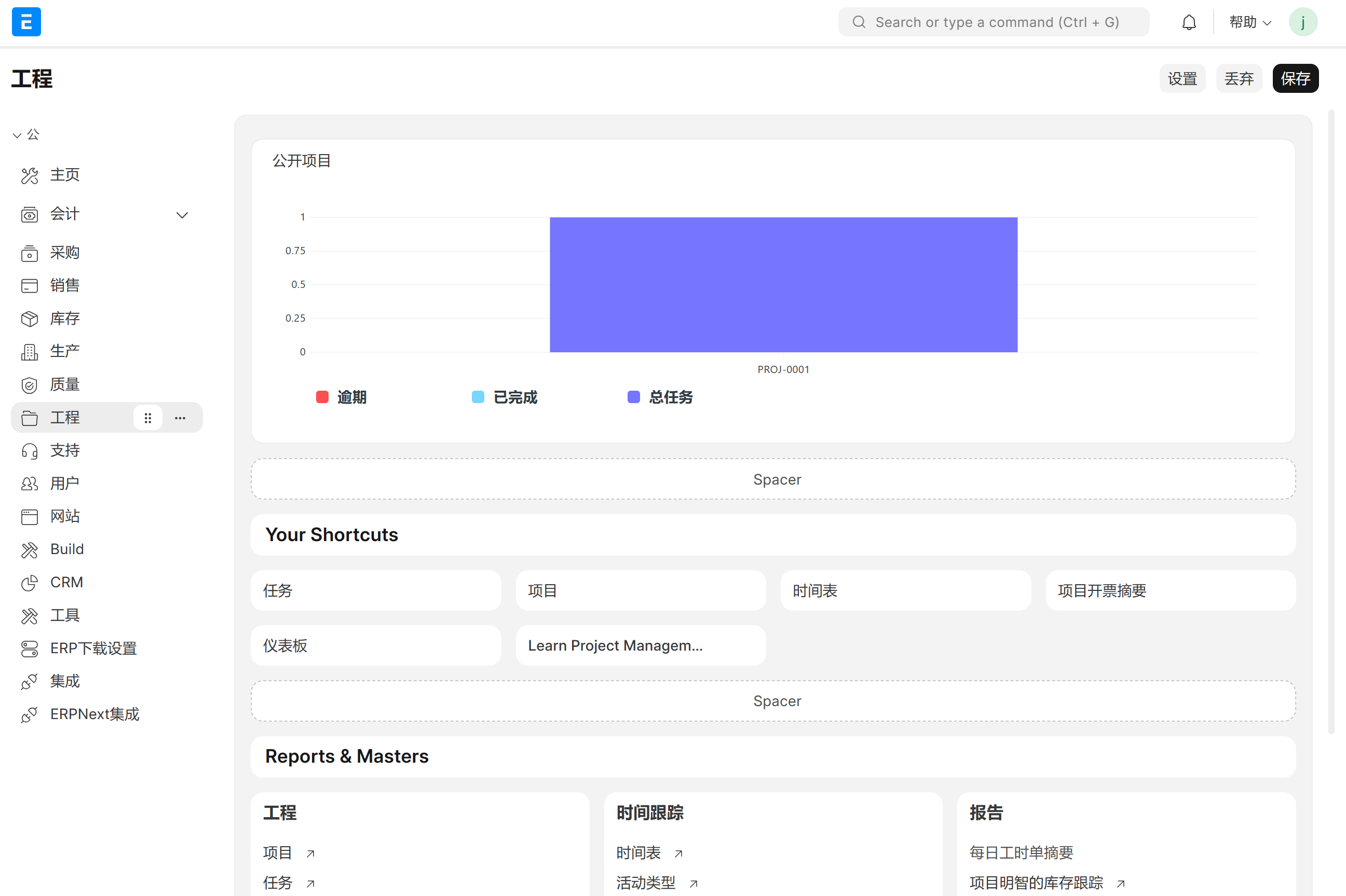Open the 工程 ellipsis options menu
Screen dimensions: 1346x896
click(180, 418)
